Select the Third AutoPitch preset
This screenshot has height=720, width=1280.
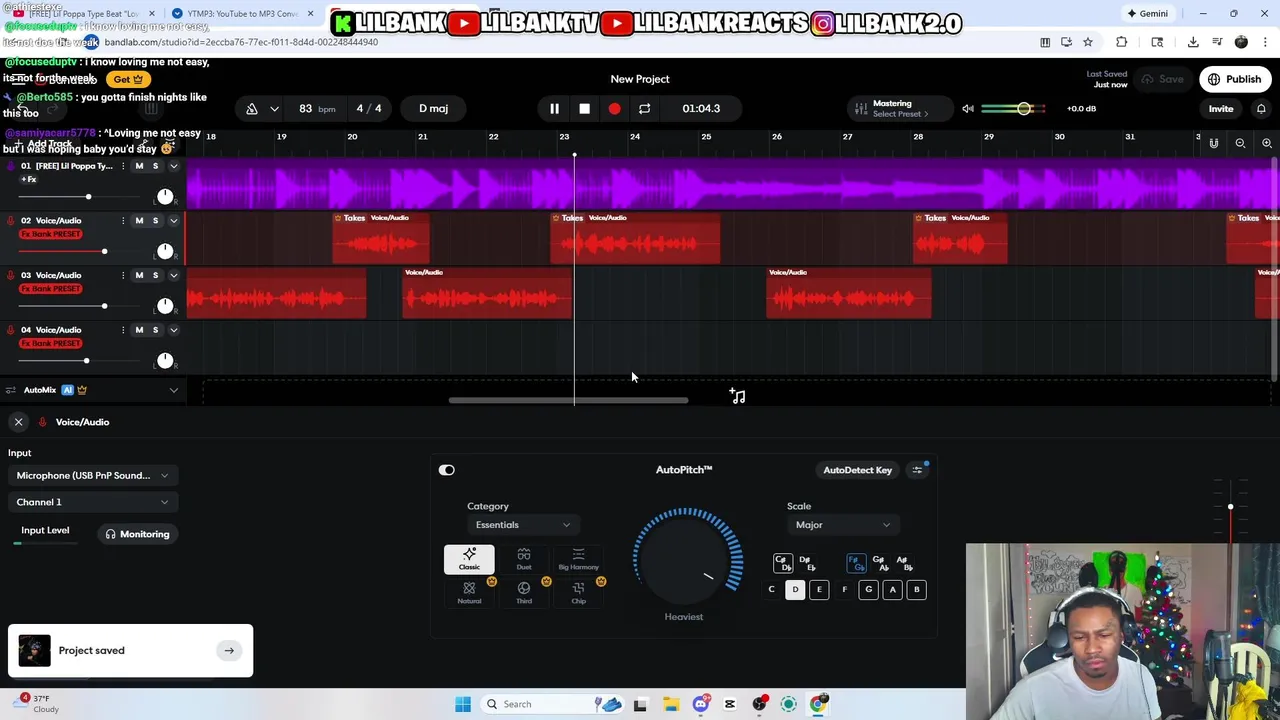(x=524, y=593)
